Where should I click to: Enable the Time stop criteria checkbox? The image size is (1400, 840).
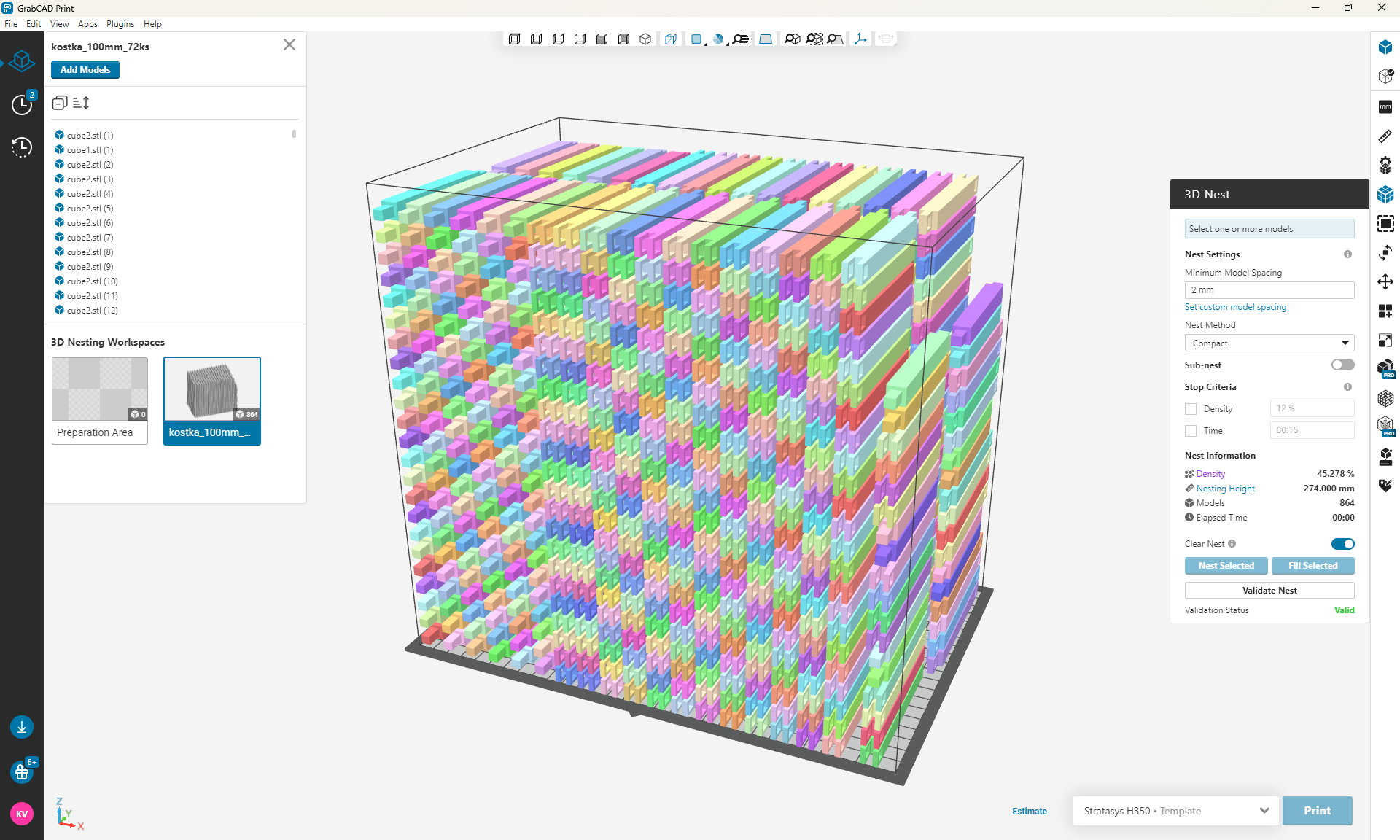[1191, 431]
